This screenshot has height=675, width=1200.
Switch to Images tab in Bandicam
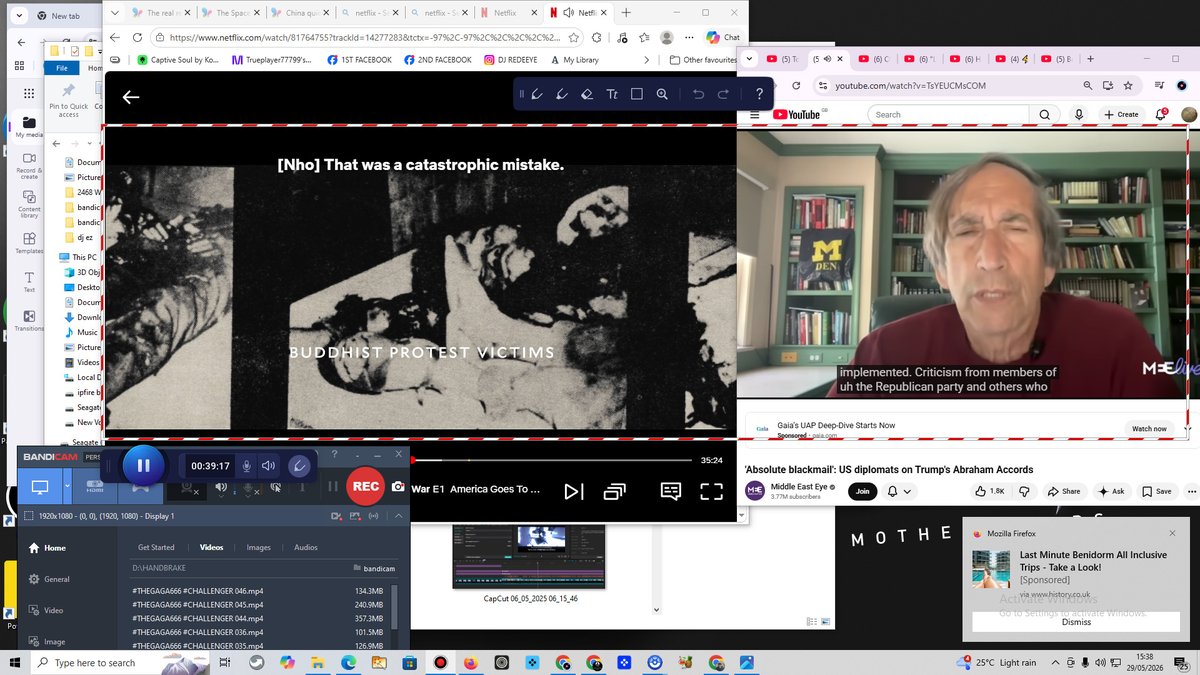point(259,547)
